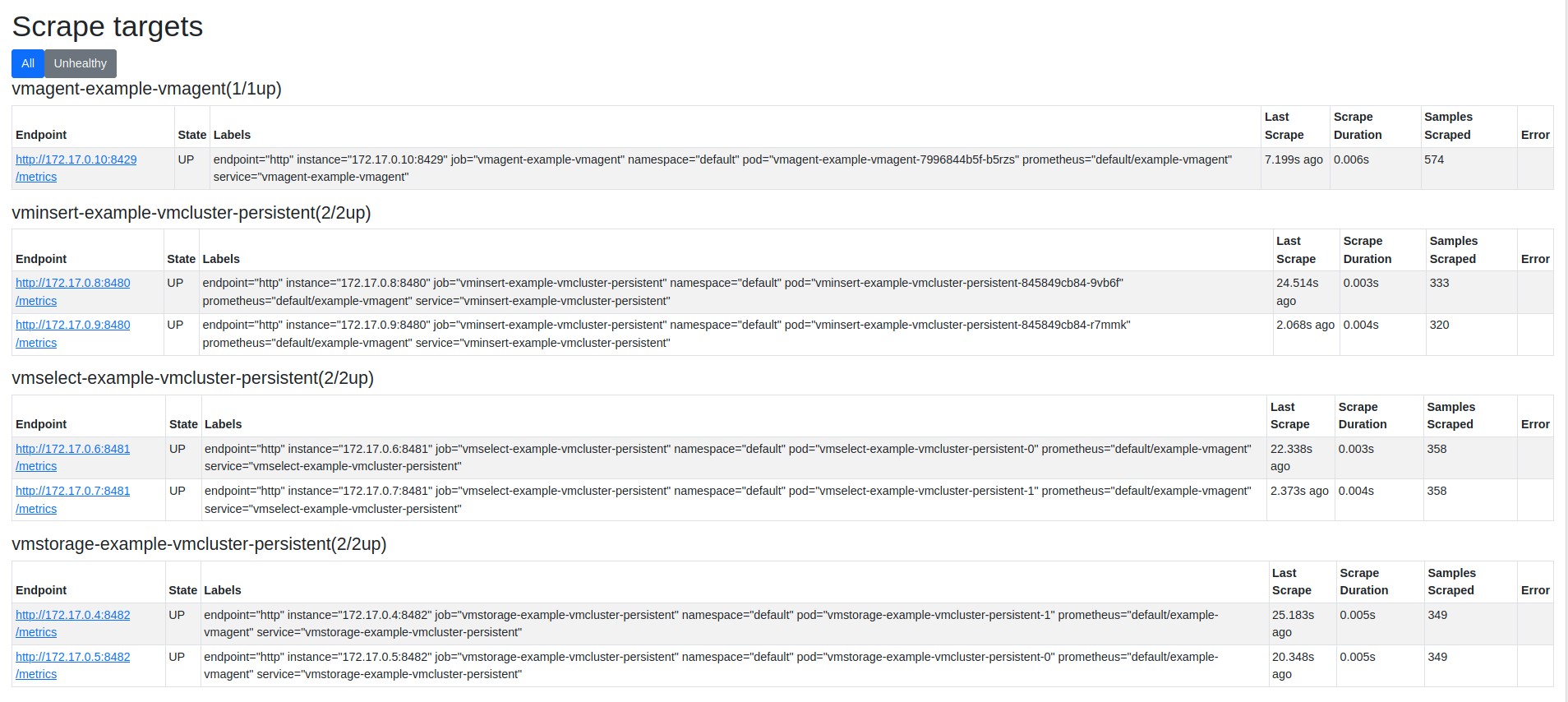1568x702 pixels.
Task: Click the Scrape targets page heading
Action: [x=107, y=26]
